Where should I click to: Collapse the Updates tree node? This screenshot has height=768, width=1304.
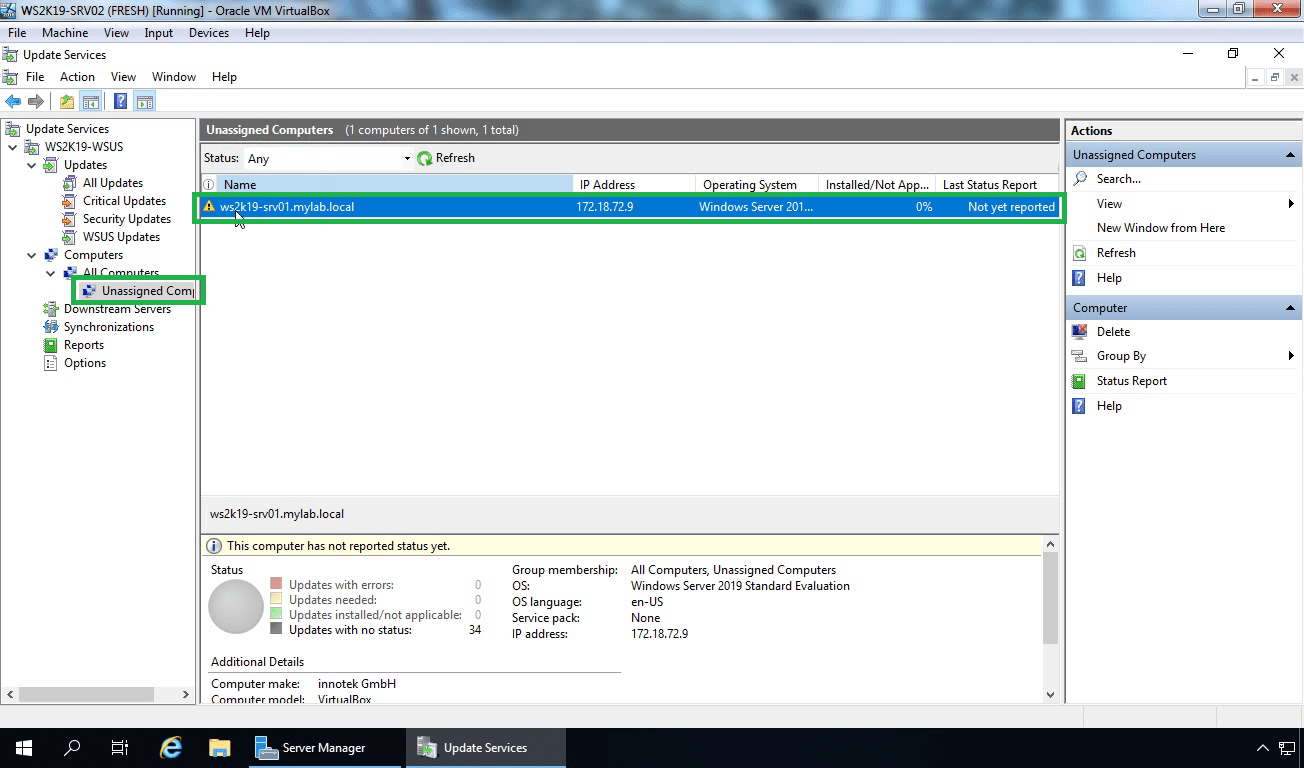tap(32, 165)
